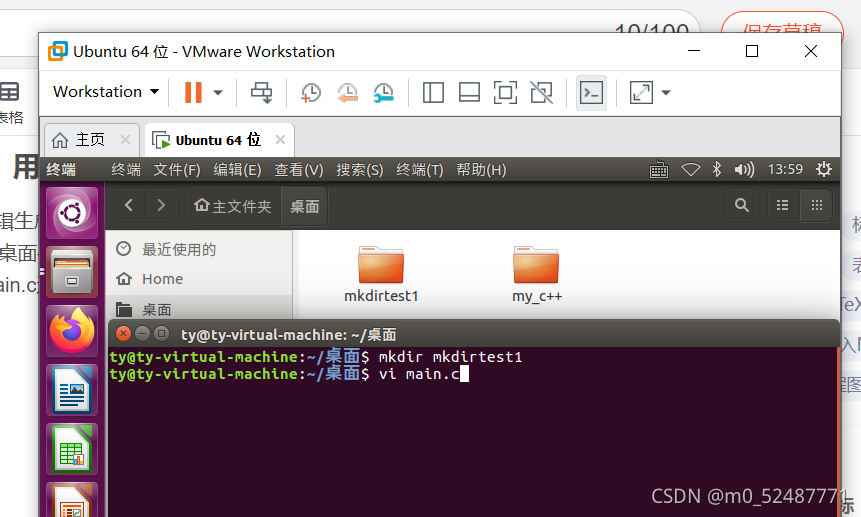The height and width of the screenshot is (517, 861).
Task: Select 桌面 in the sidebar
Action: [199, 308]
